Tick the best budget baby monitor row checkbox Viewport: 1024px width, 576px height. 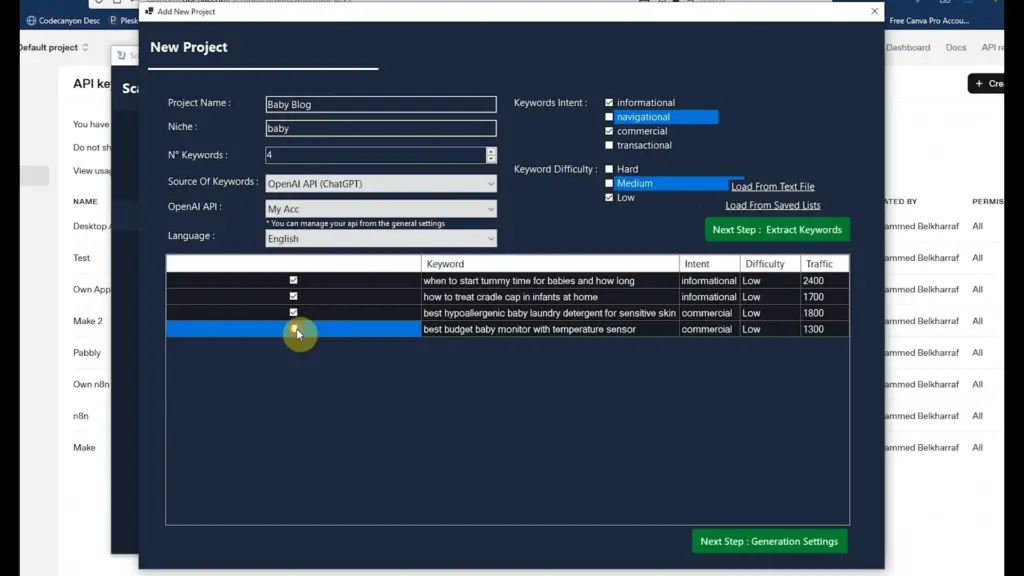(x=293, y=328)
